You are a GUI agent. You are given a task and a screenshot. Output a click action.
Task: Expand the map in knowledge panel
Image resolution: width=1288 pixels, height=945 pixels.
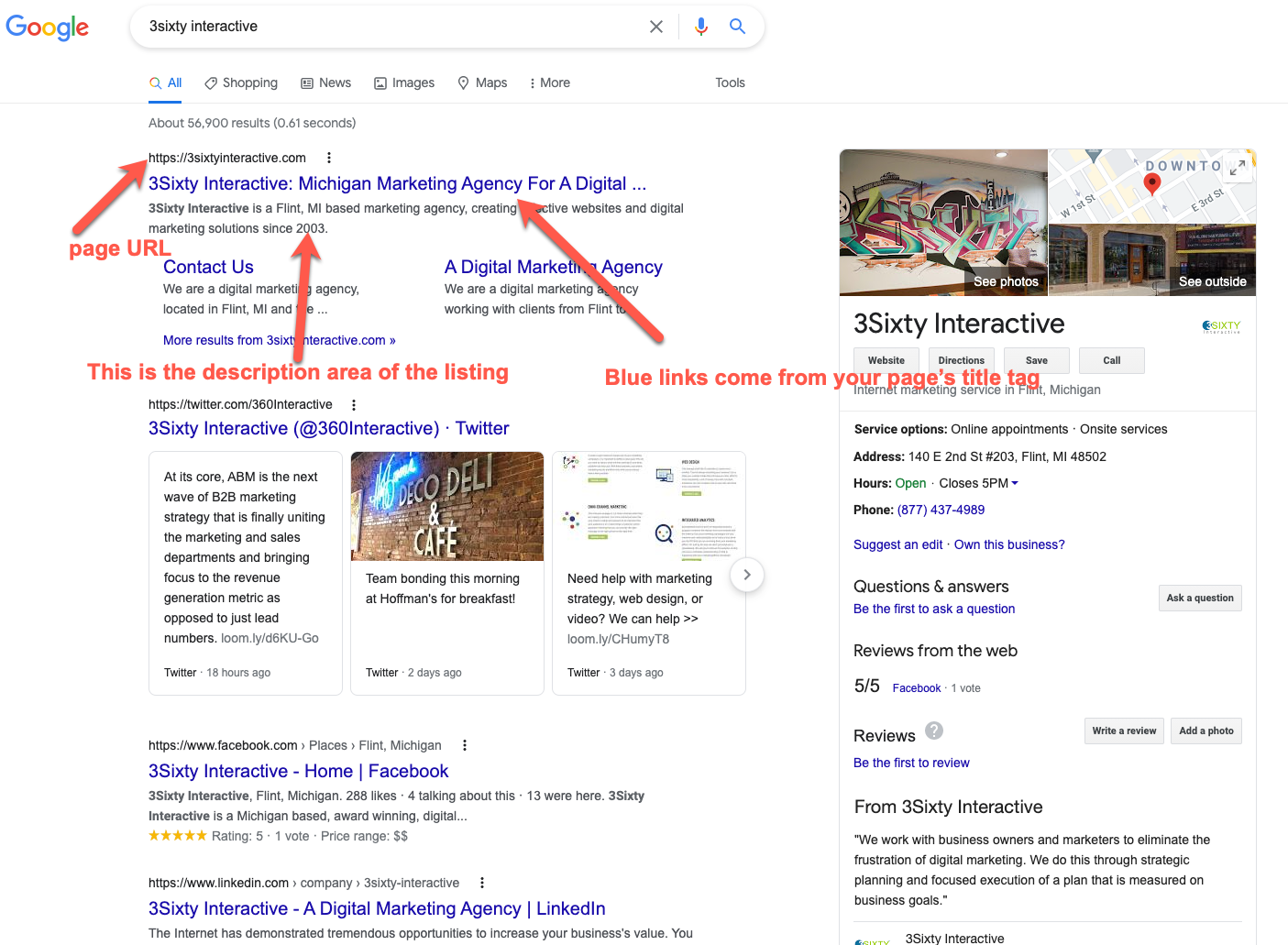pos(1238,168)
